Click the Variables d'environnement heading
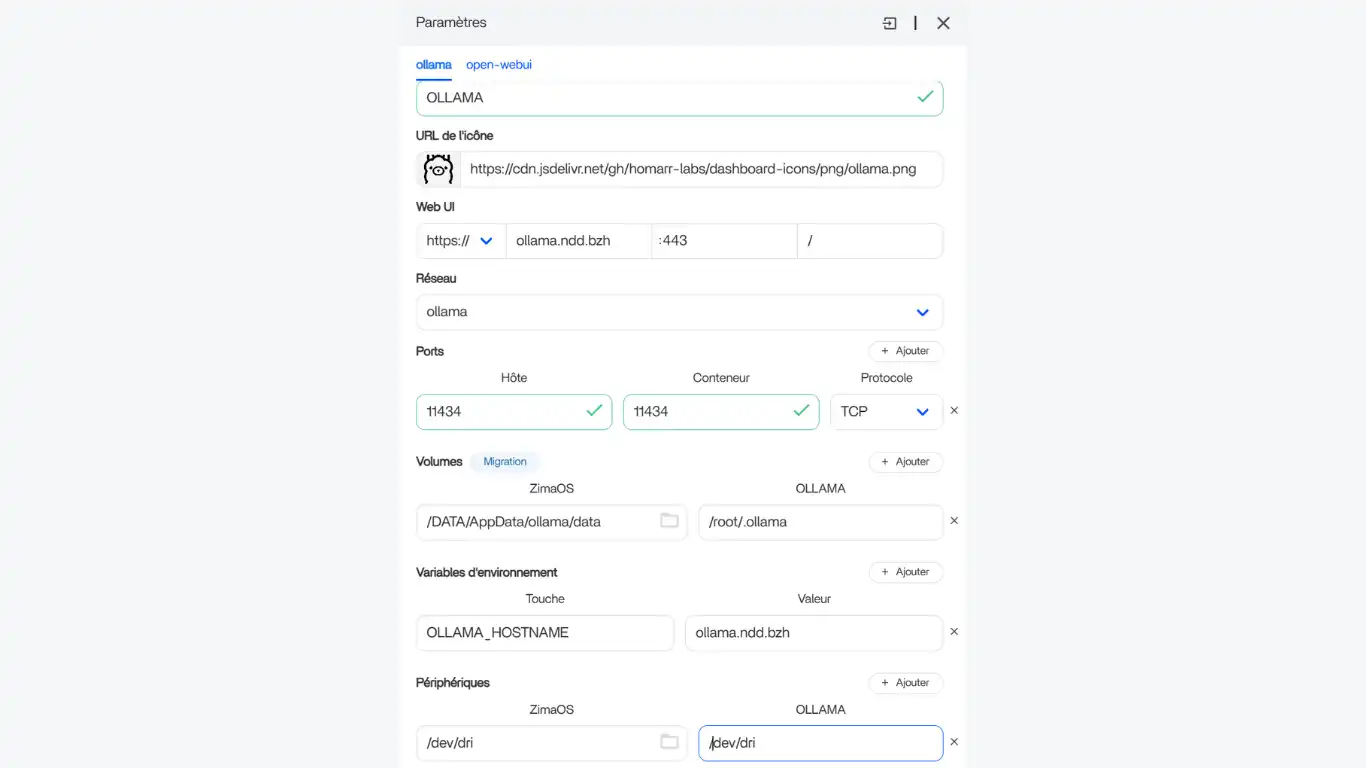This screenshot has width=1366, height=768. 487,573
